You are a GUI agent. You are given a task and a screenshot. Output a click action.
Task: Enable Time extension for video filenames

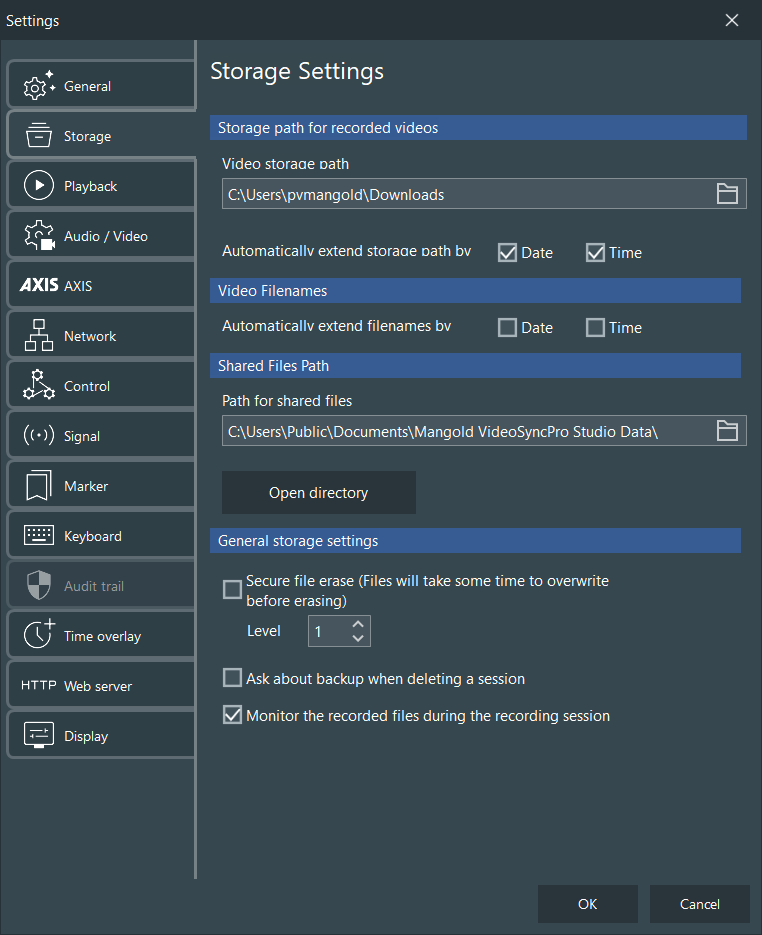click(595, 327)
